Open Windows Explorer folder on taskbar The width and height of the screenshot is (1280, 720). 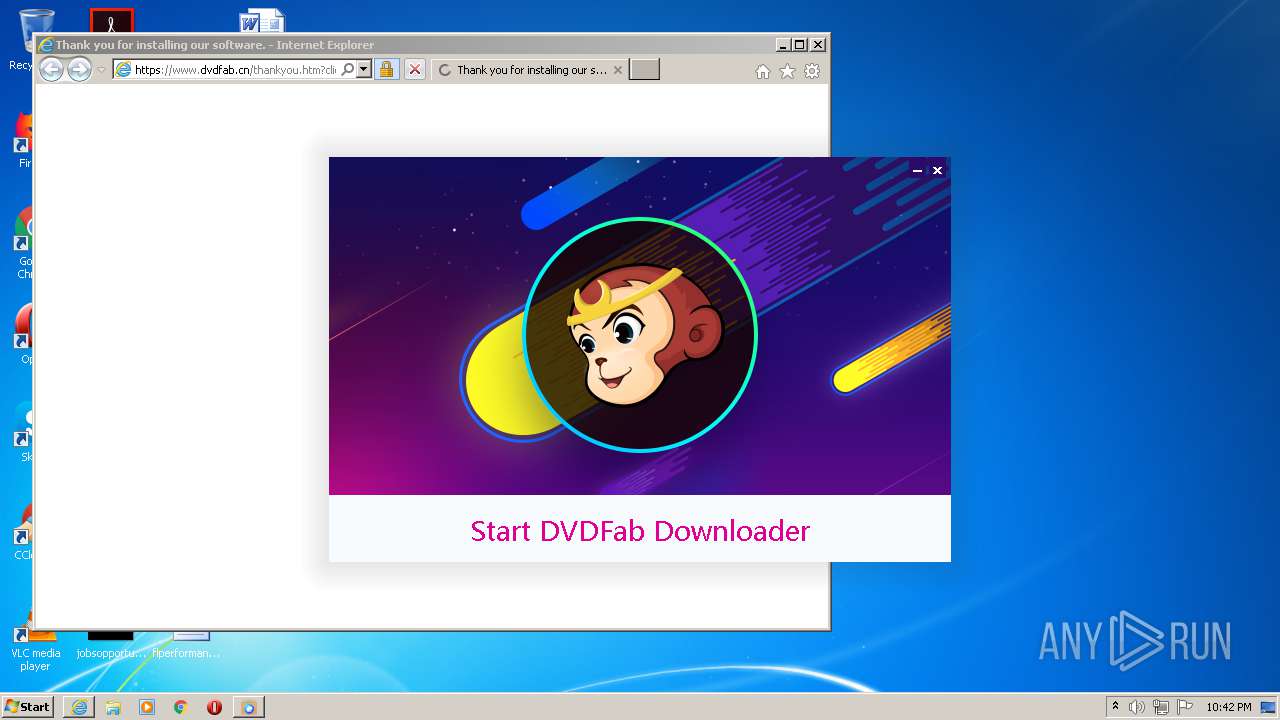[x=113, y=707]
